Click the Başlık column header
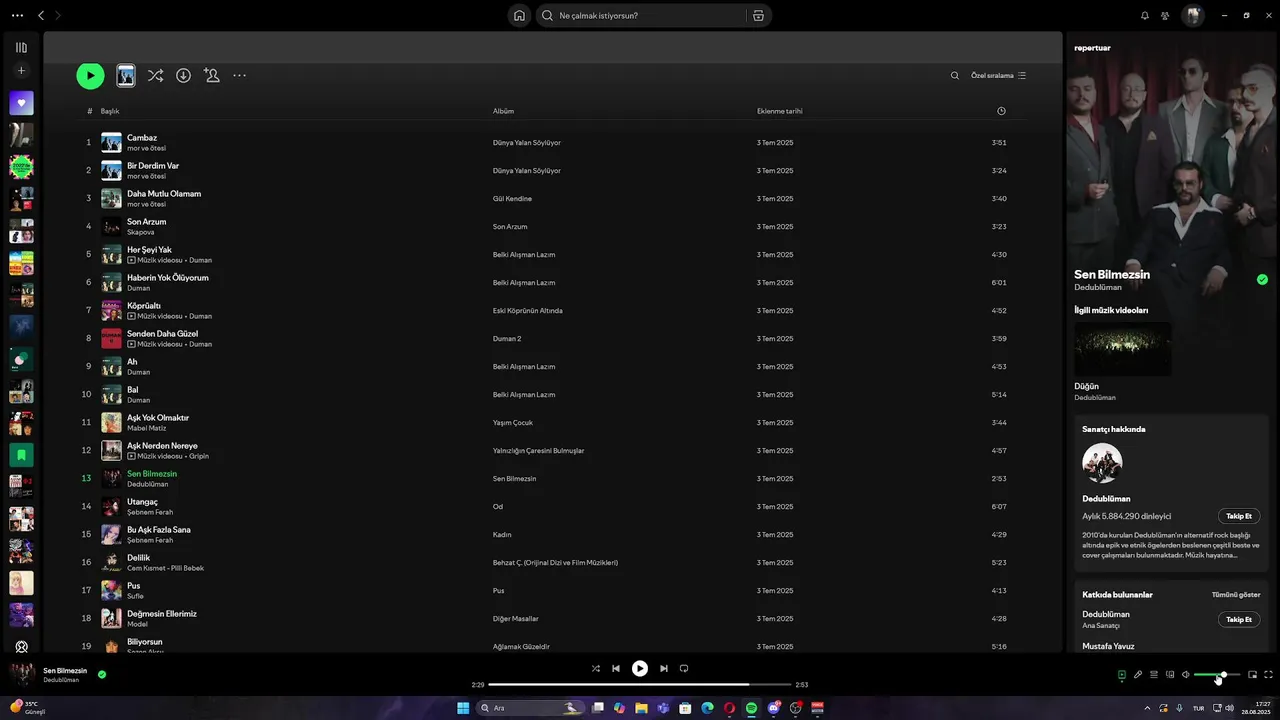The image size is (1280, 720). pyautogui.click(x=110, y=111)
